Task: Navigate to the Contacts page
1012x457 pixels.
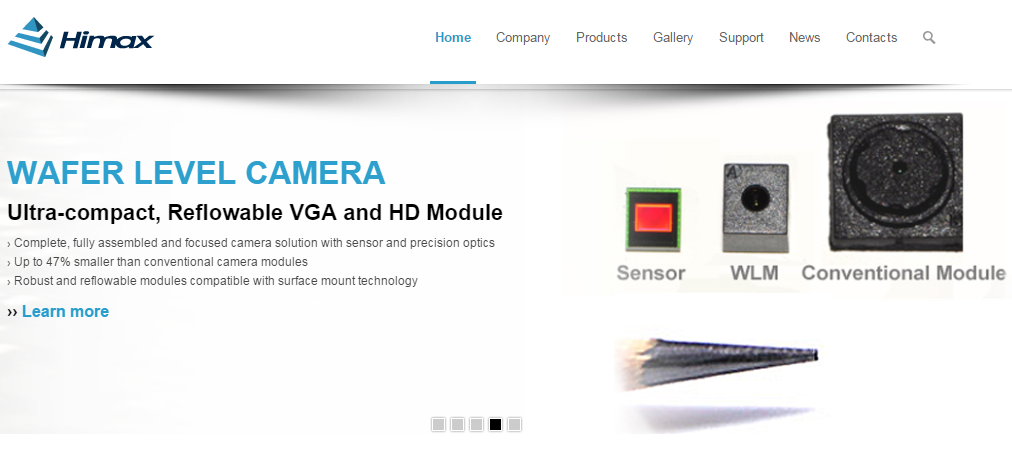Action: click(x=871, y=37)
